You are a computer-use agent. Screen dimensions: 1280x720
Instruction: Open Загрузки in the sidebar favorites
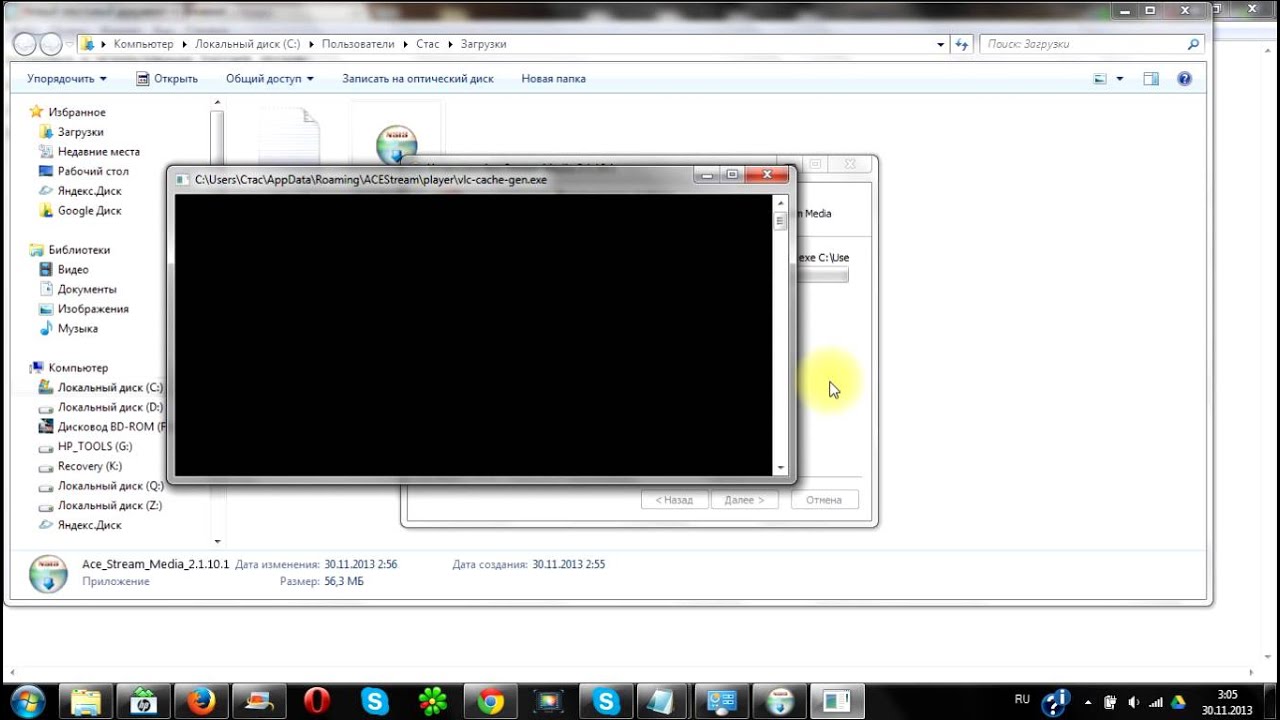[x=80, y=132]
